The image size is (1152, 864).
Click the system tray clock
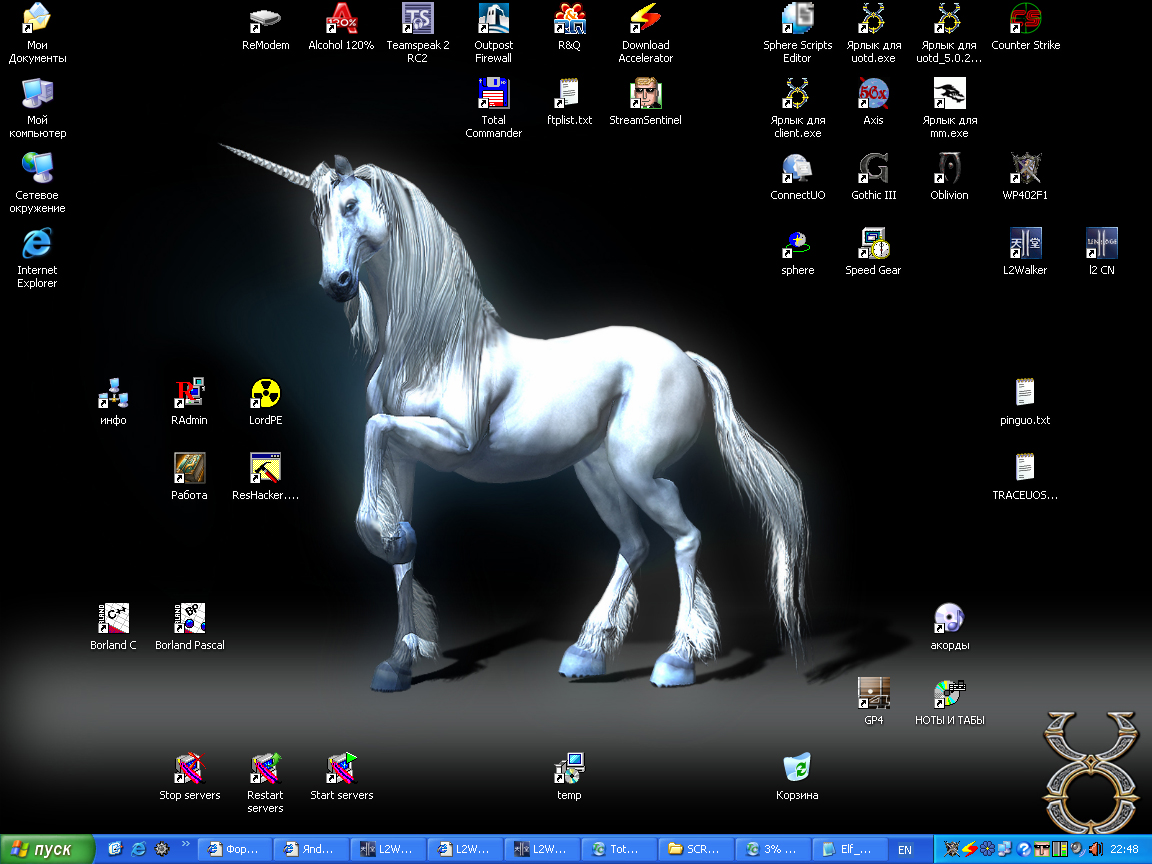[x=1124, y=849]
